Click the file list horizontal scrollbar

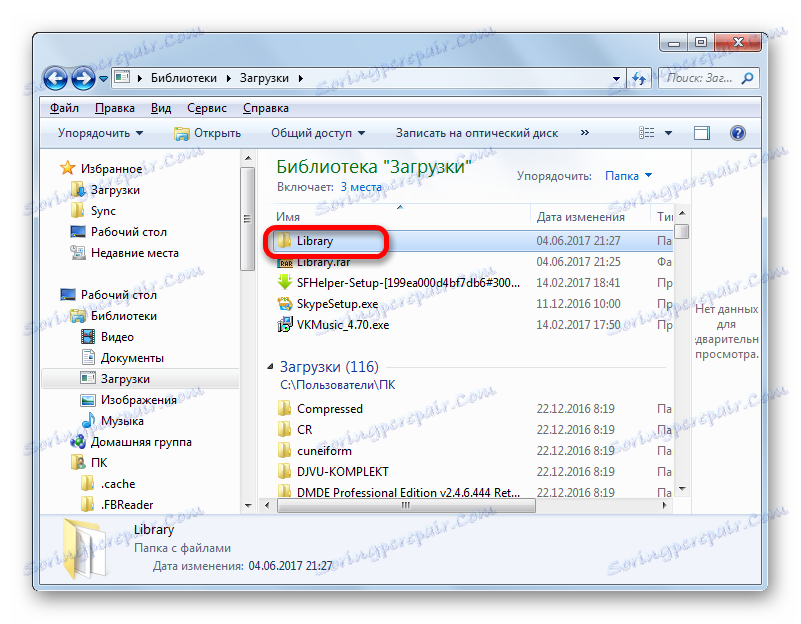tap(406, 506)
